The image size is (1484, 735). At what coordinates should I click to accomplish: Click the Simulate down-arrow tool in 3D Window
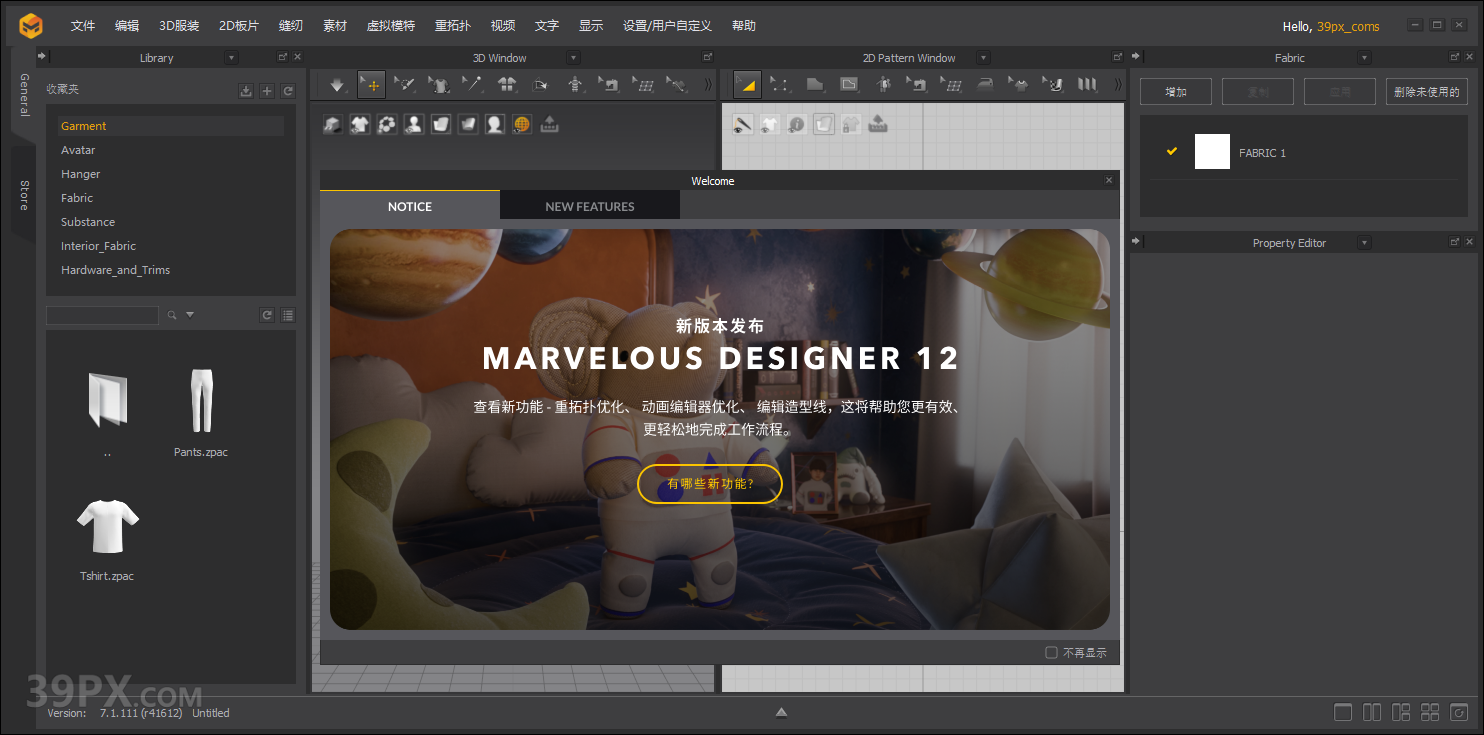click(x=337, y=85)
